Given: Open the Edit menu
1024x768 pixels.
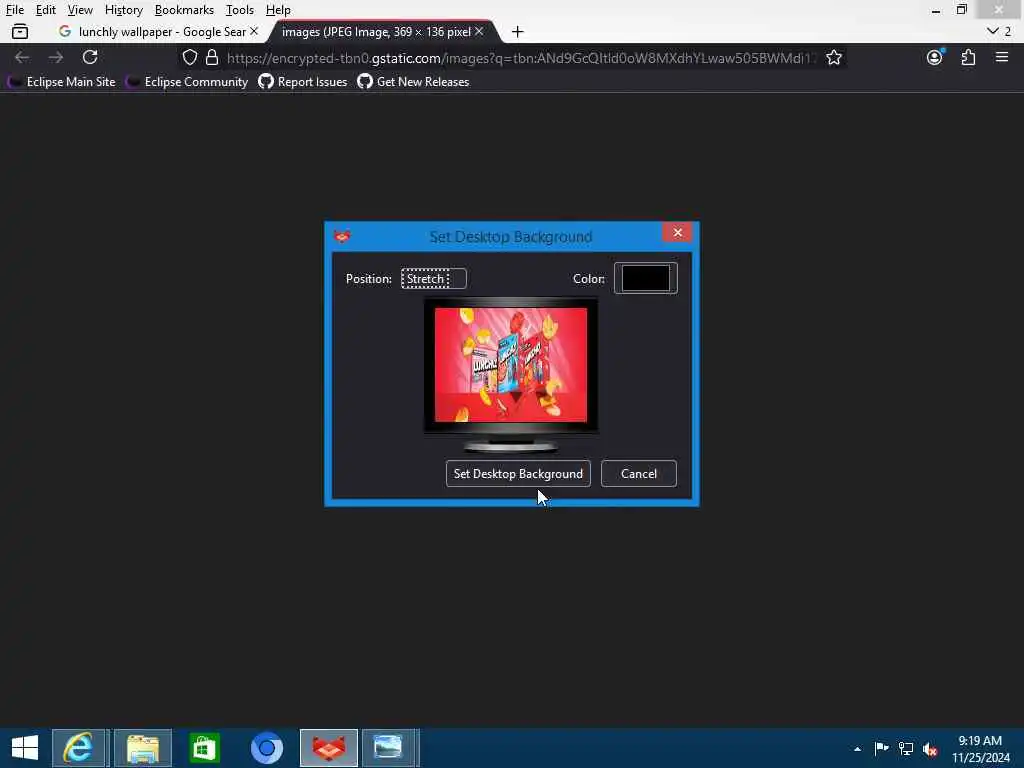Looking at the screenshot, I should (x=46, y=10).
